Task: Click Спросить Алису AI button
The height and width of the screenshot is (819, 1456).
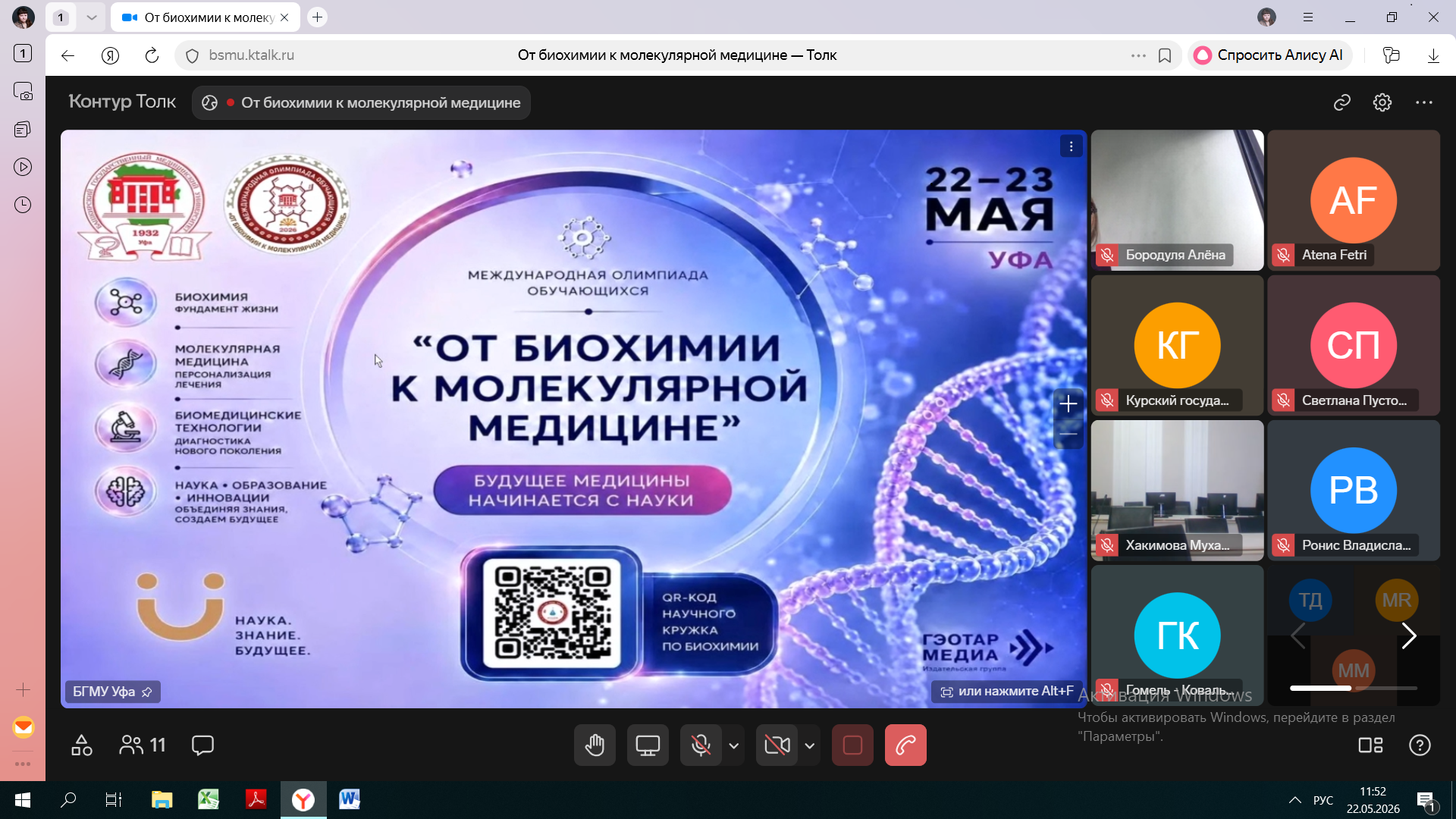Action: click(1269, 55)
